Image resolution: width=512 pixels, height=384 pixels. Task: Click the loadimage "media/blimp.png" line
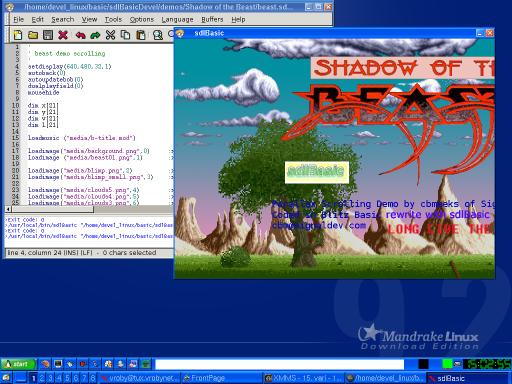[x=80, y=170]
